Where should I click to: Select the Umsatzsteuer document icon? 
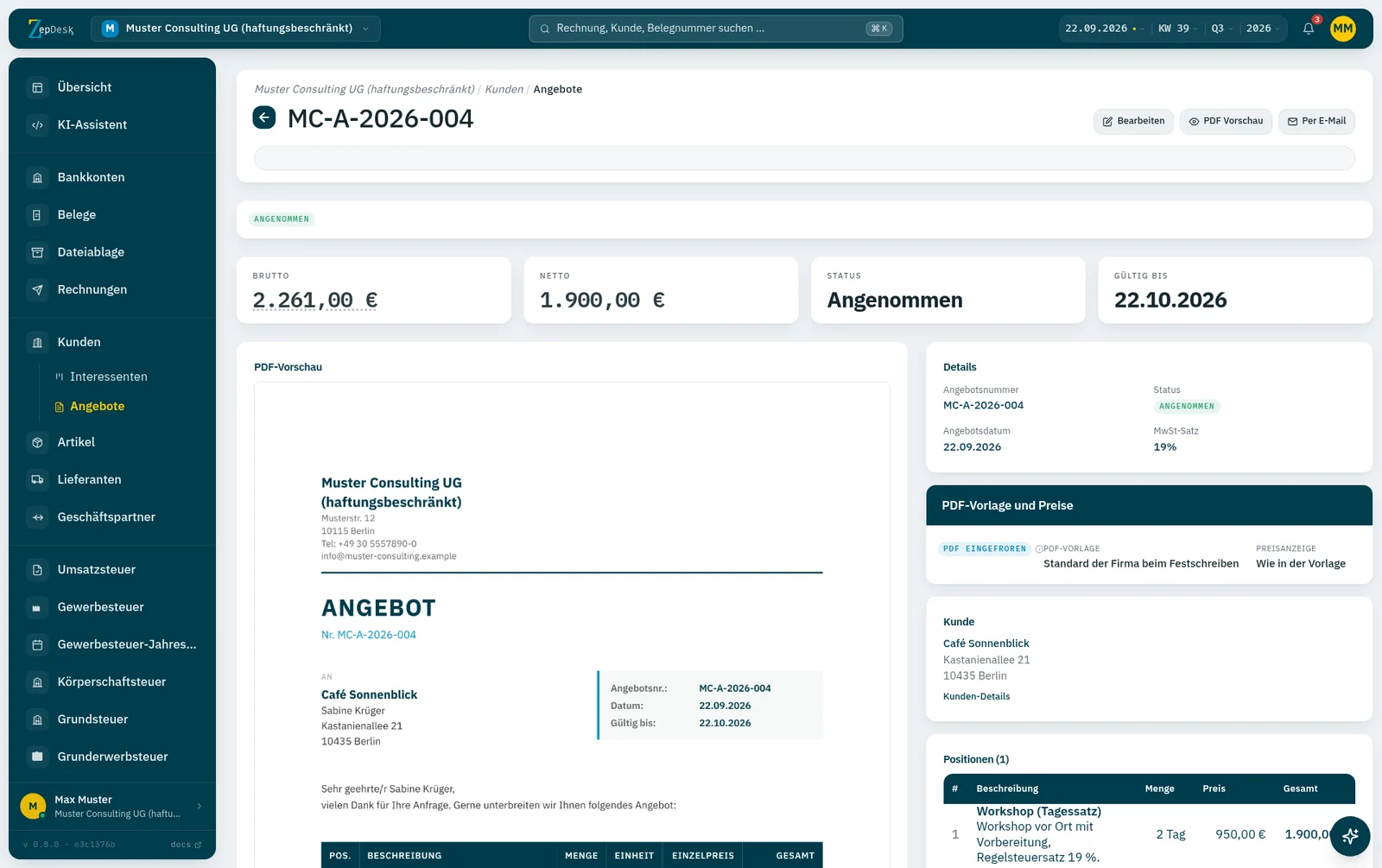coord(37,570)
